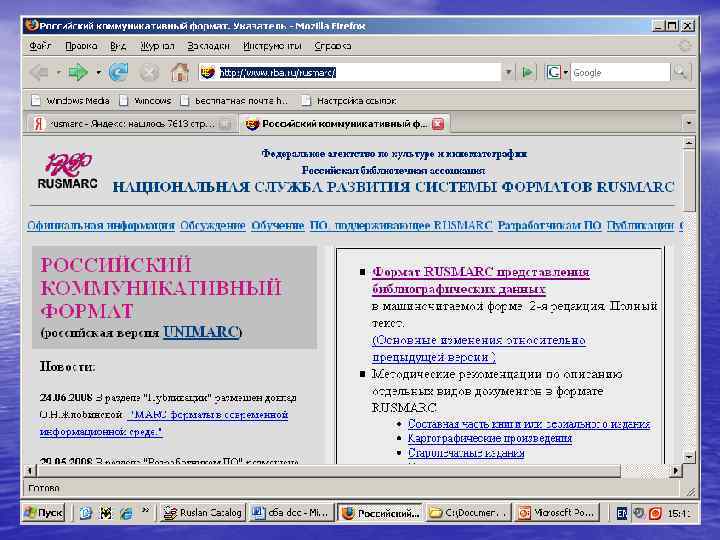Follow the UNIMARC link
Viewport: 720px width, 540px height.
pyautogui.click(x=201, y=332)
